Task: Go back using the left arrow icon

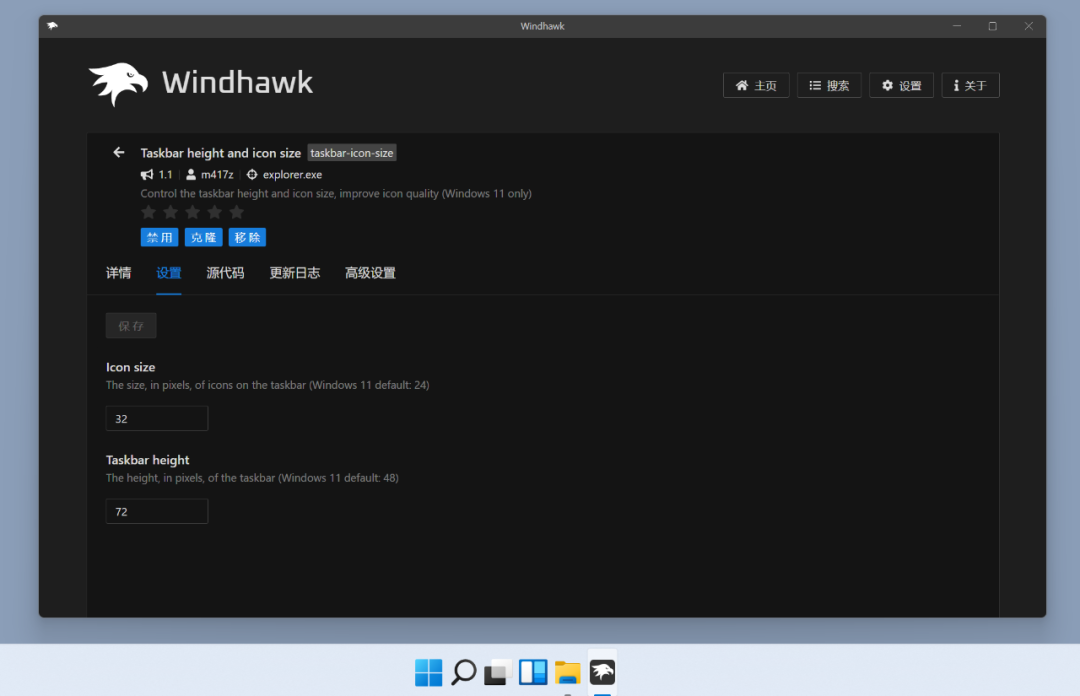Action: click(118, 152)
